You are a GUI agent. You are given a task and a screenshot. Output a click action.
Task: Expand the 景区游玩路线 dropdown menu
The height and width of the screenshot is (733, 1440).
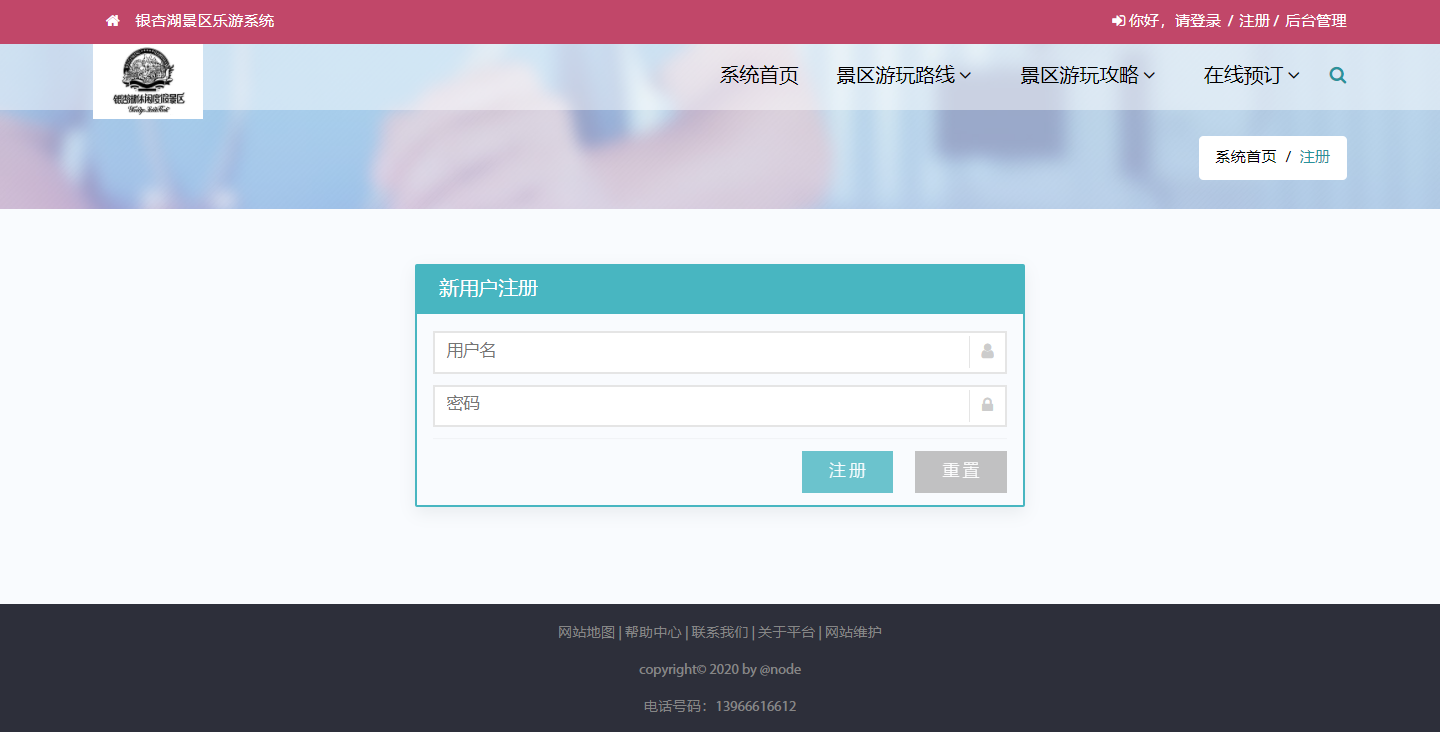904,75
